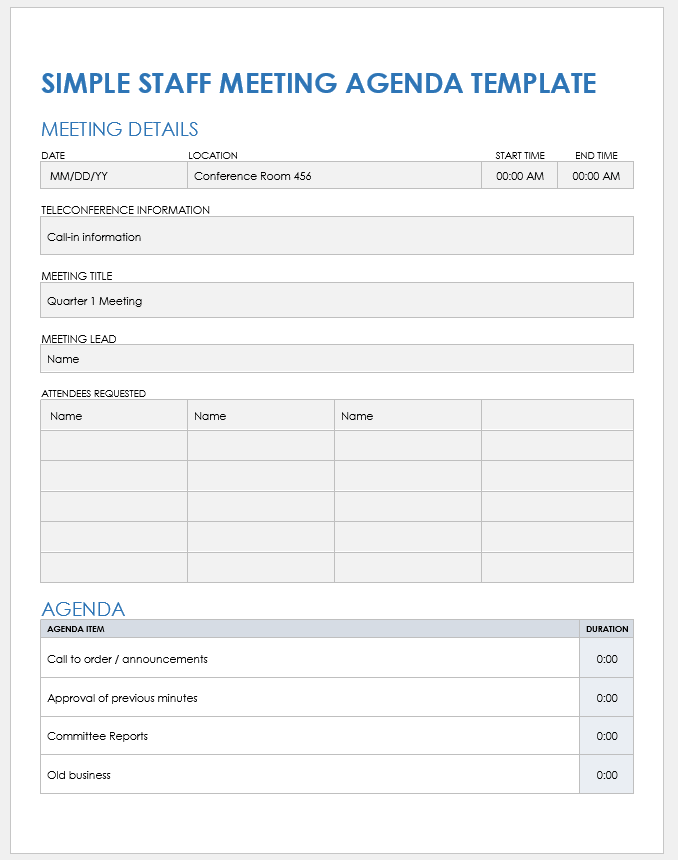Click the first attendee Name cell
This screenshot has height=860, width=678.
[x=113, y=416]
